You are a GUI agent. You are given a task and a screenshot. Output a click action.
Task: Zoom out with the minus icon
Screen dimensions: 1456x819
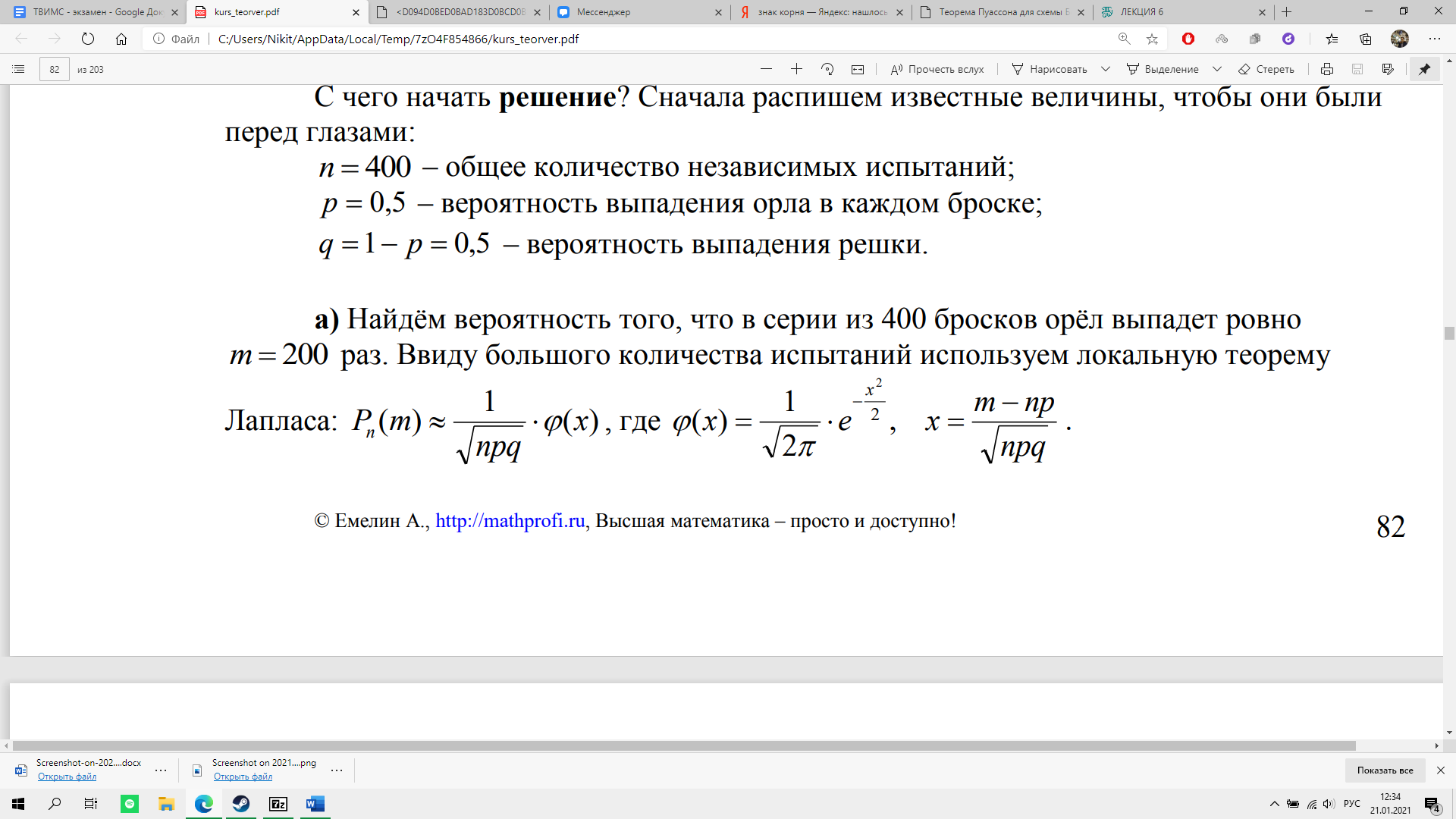point(766,69)
